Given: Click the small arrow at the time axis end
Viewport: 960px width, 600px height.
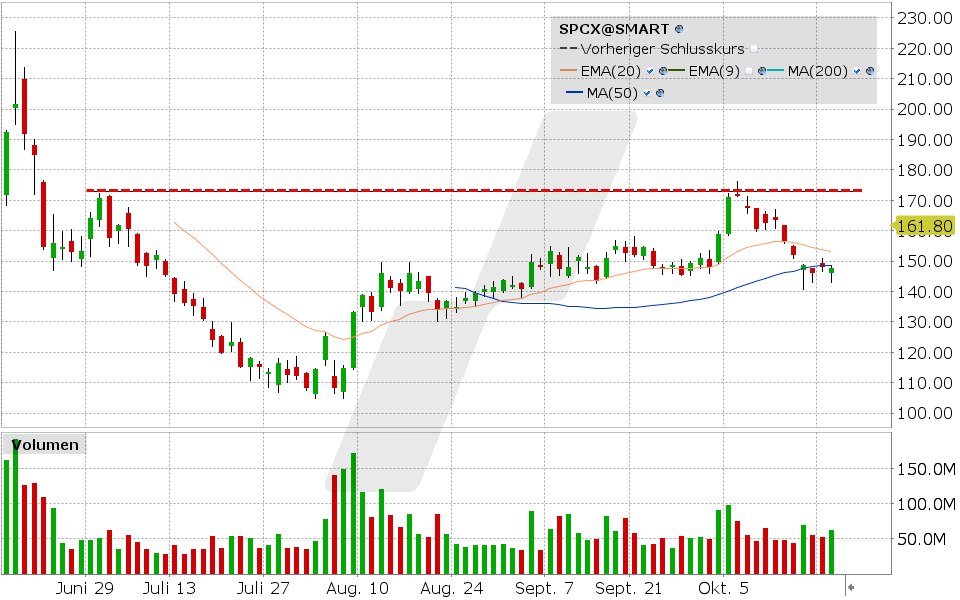Looking at the screenshot, I should (x=850, y=587).
